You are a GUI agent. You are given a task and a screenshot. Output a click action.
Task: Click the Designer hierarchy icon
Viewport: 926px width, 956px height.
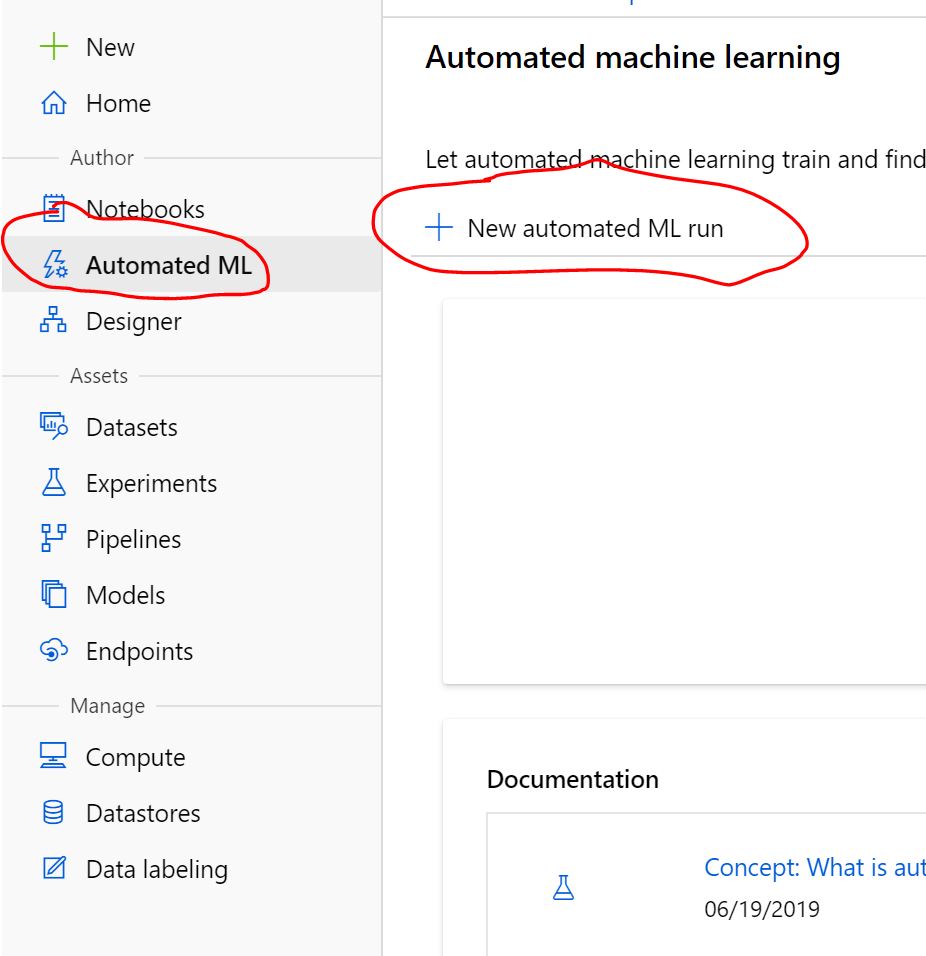[x=53, y=320]
